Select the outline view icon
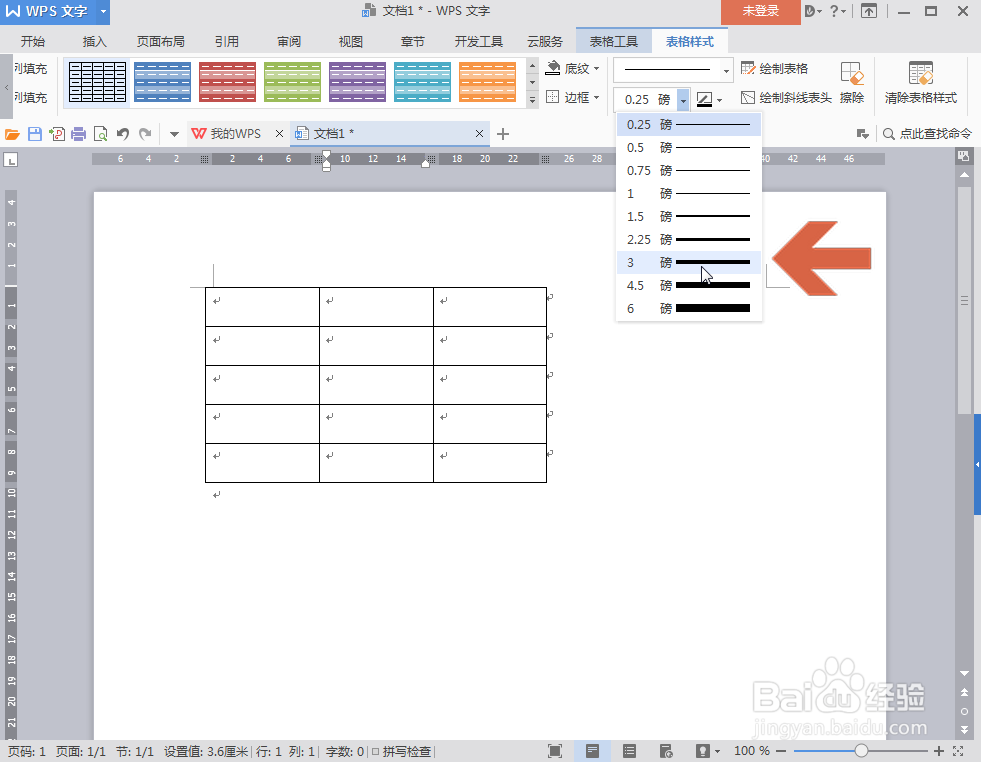The width and height of the screenshot is (981, 762). click(629, 751)
